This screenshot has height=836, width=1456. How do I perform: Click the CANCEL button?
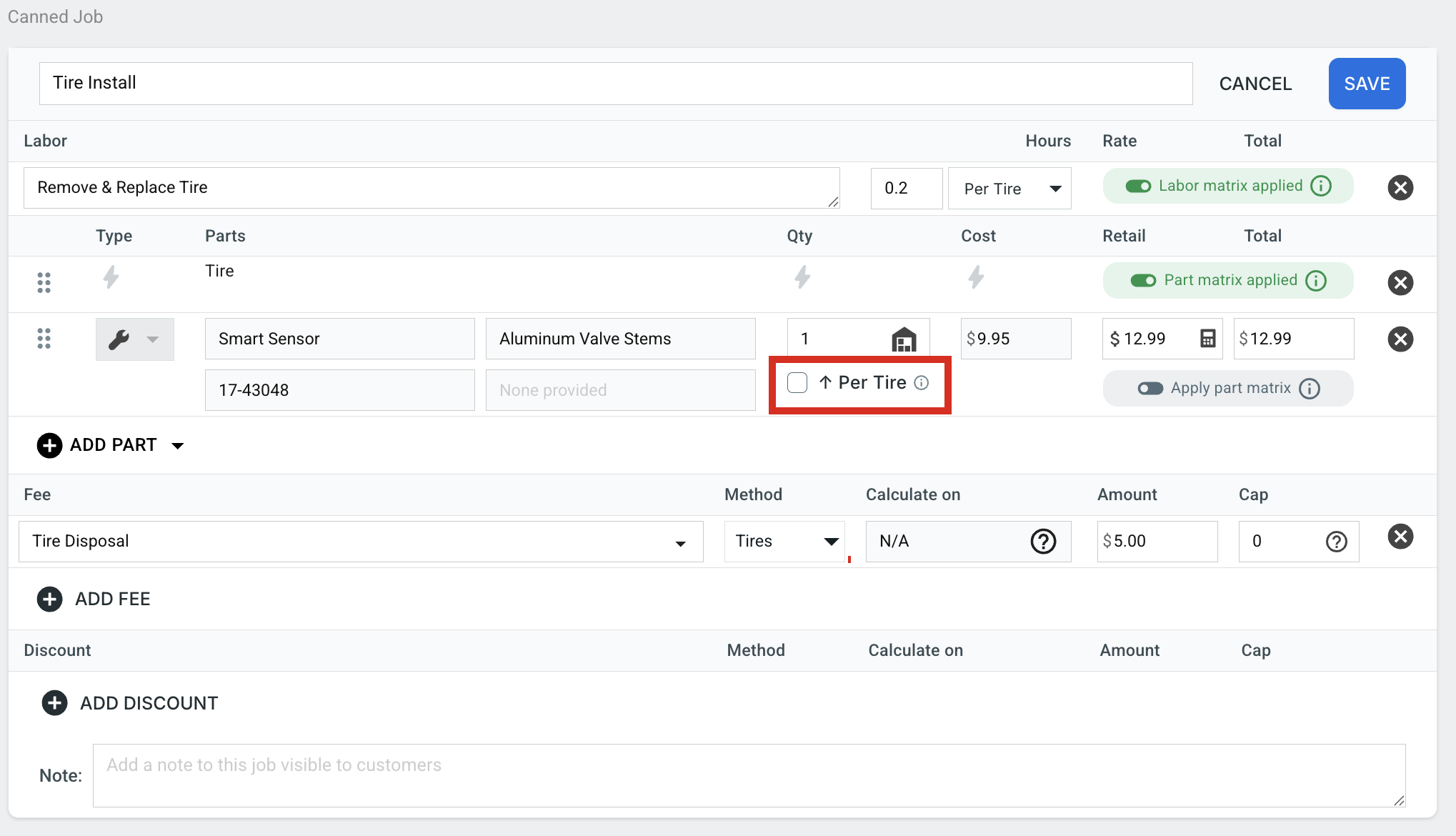1255,84
